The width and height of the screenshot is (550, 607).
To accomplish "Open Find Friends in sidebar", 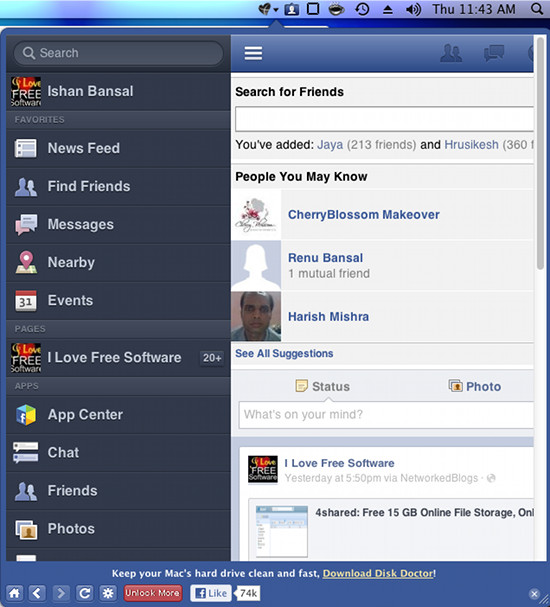I will pyautogui.click(x=118, y=186).
